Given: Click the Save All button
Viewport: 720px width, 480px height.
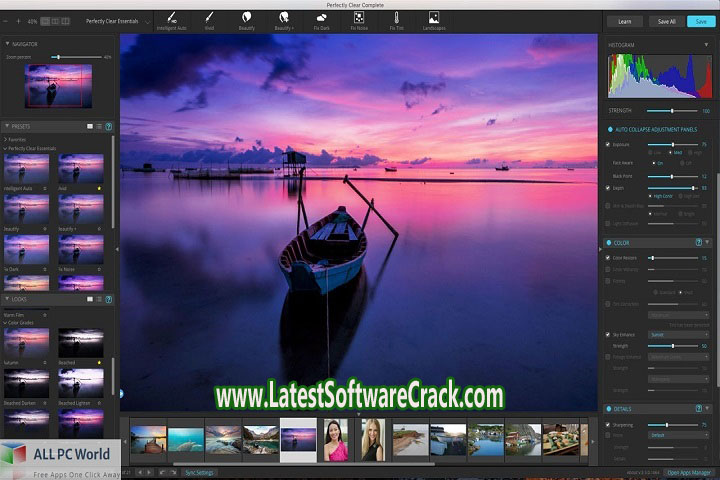Looking at the screenshot, I should [664, 20].
